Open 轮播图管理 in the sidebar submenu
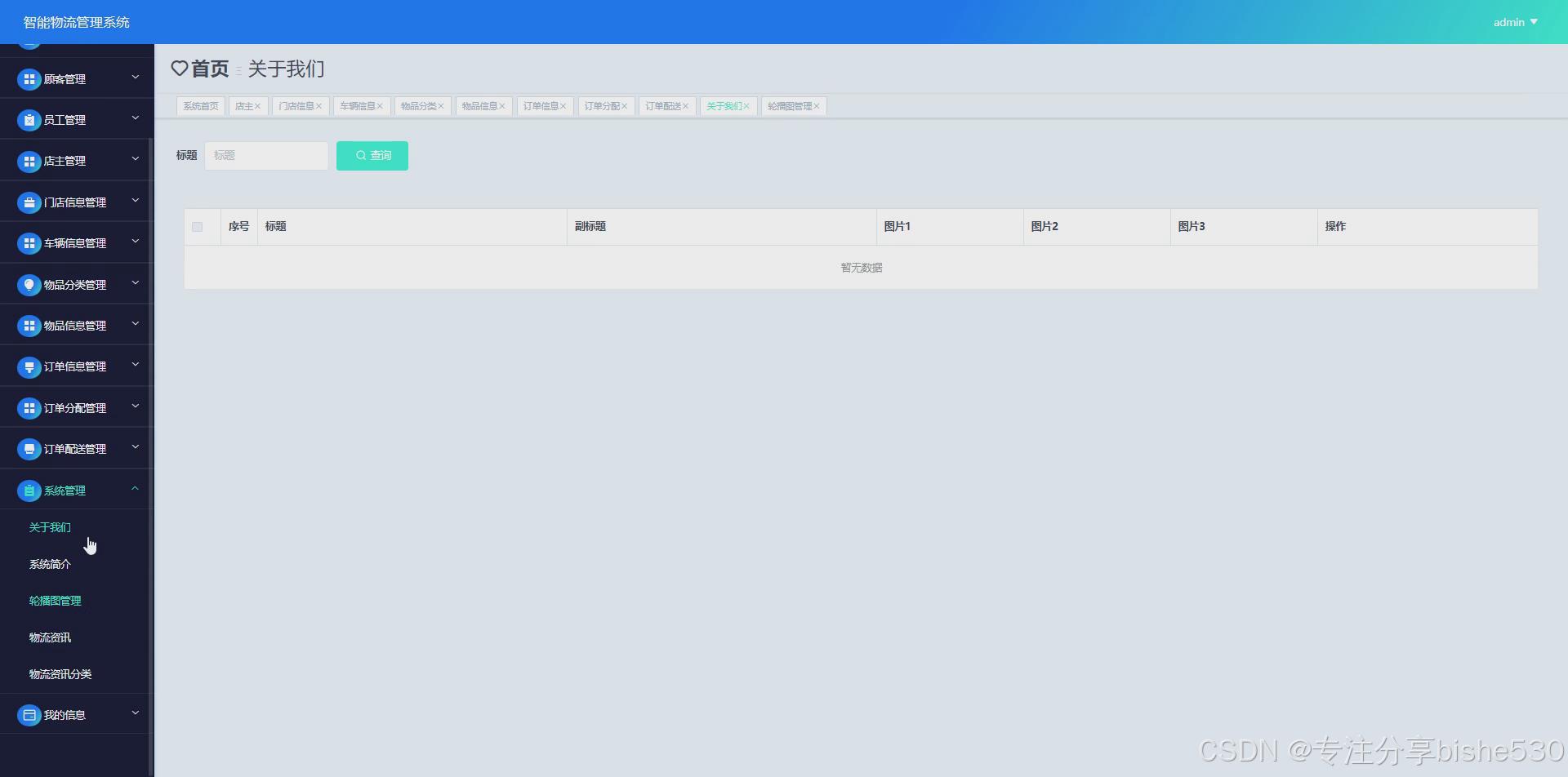 [x=55, y=601]
